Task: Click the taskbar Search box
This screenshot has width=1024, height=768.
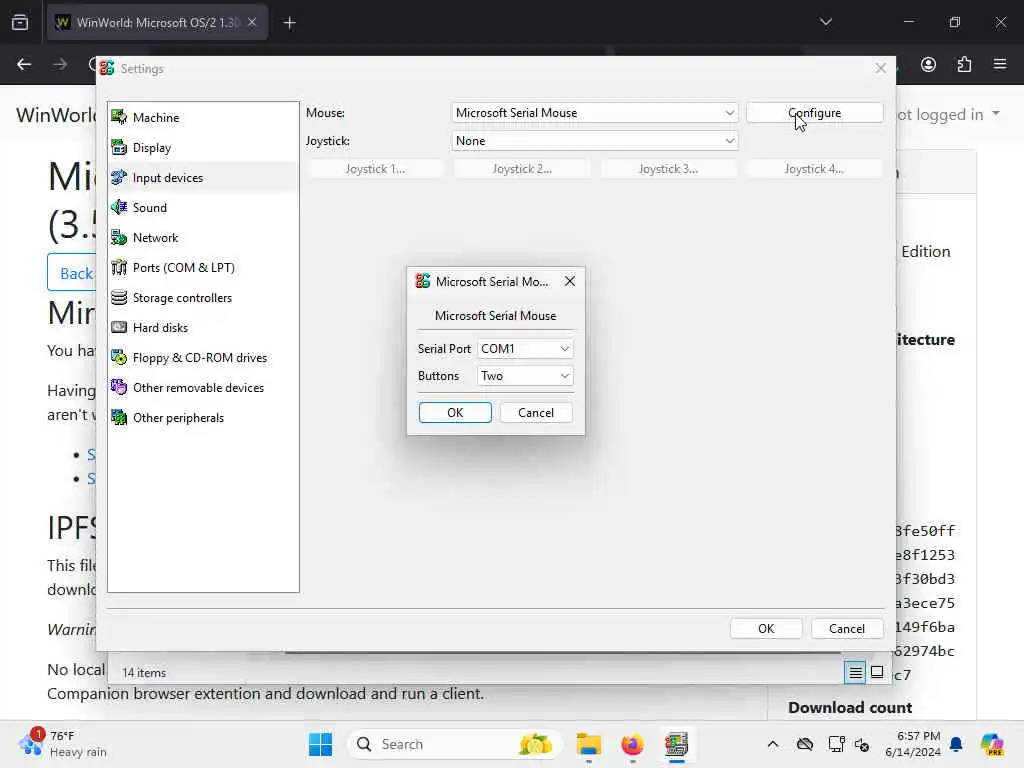Action: pos(455,744)
